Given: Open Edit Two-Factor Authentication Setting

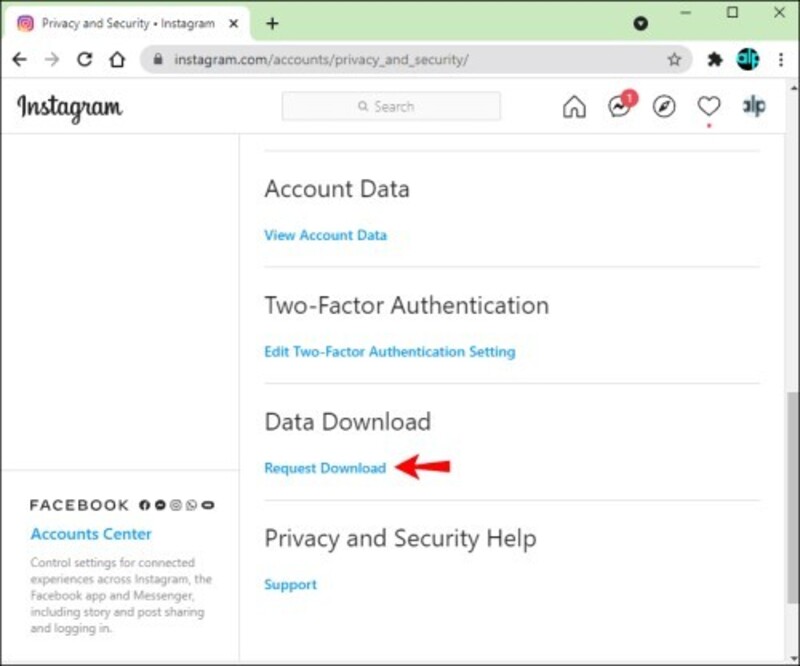Looking at the screenshot, I should tap(389, 352).
